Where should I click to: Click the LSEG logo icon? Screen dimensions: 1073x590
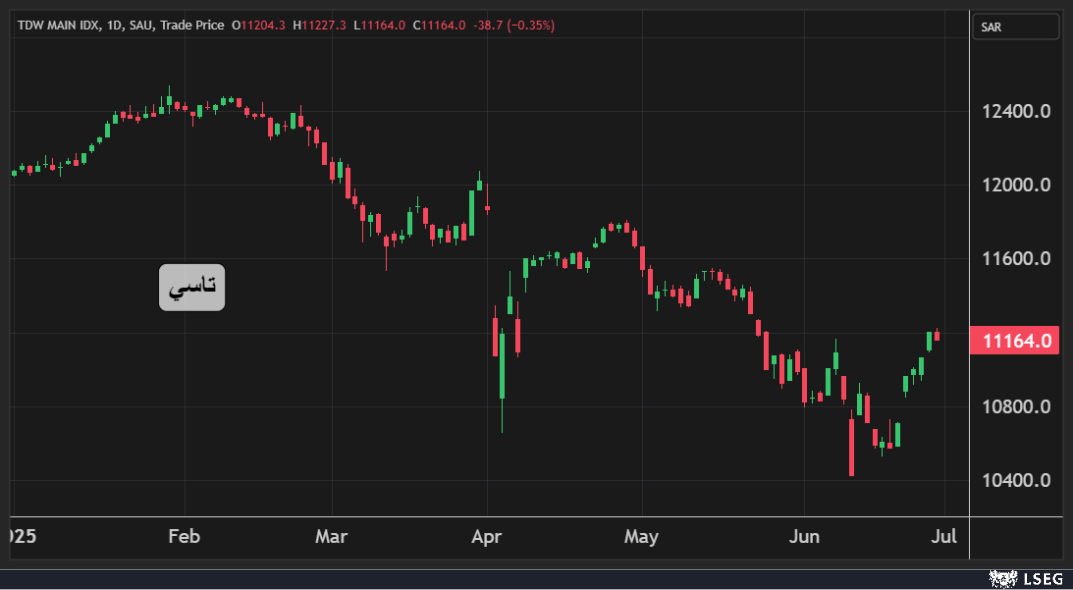tap(1002, 578)
